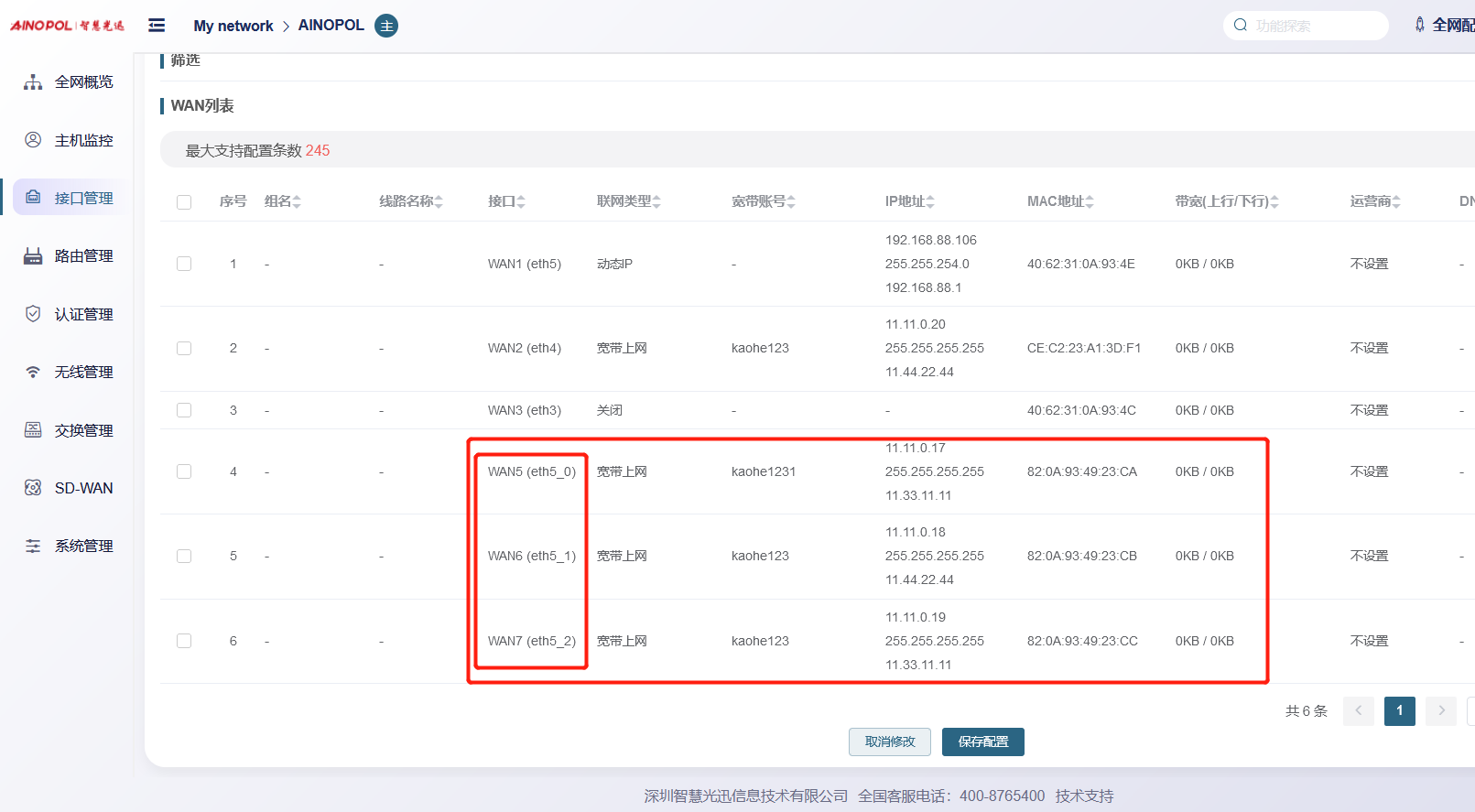Click the 保存配置 button
The width and height of the screenshot is (1475, 812).
click(982, 742)
